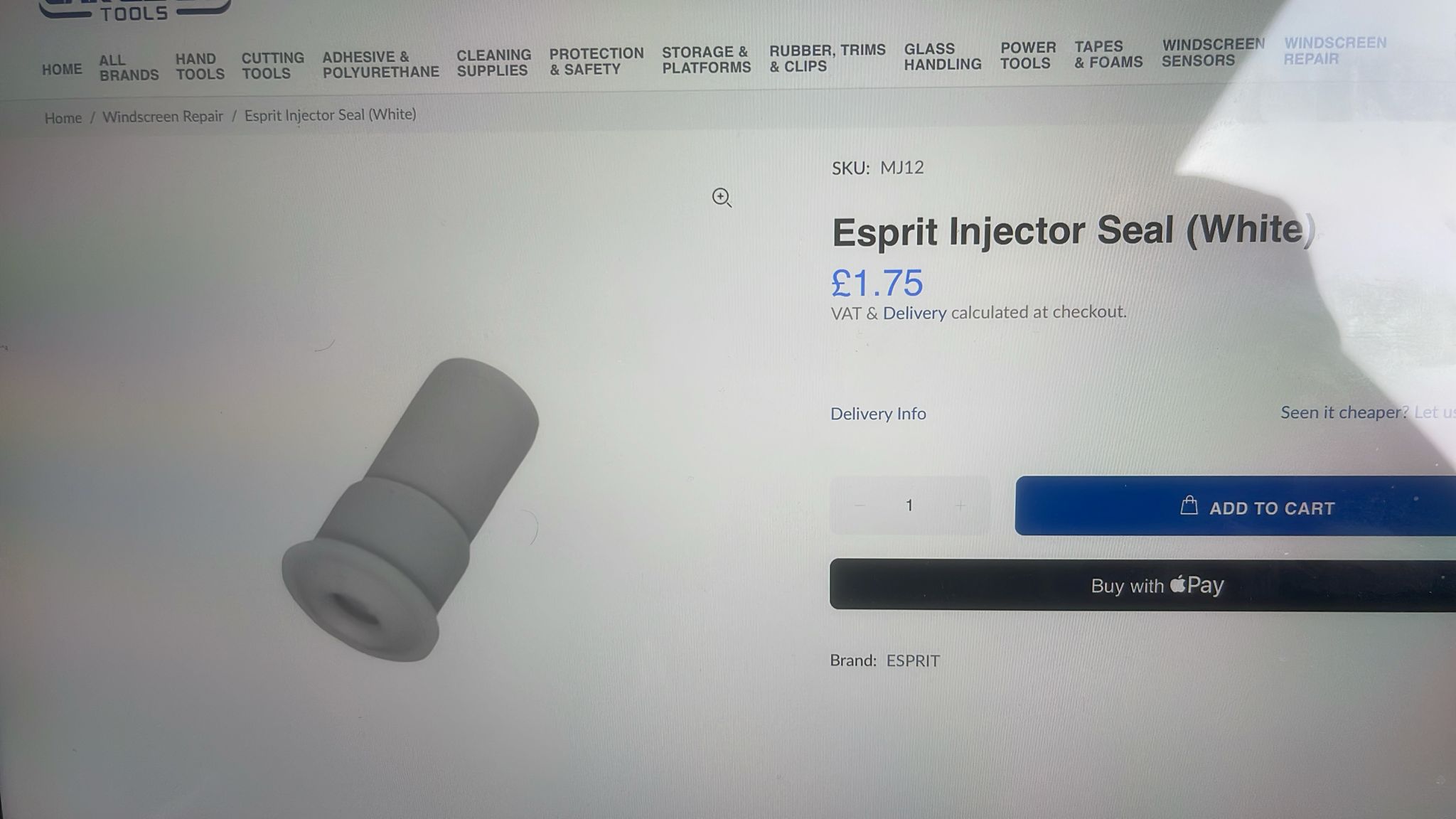Click the quantity input field
This screenshot has width=1456, height=819.
click(909, 505)
